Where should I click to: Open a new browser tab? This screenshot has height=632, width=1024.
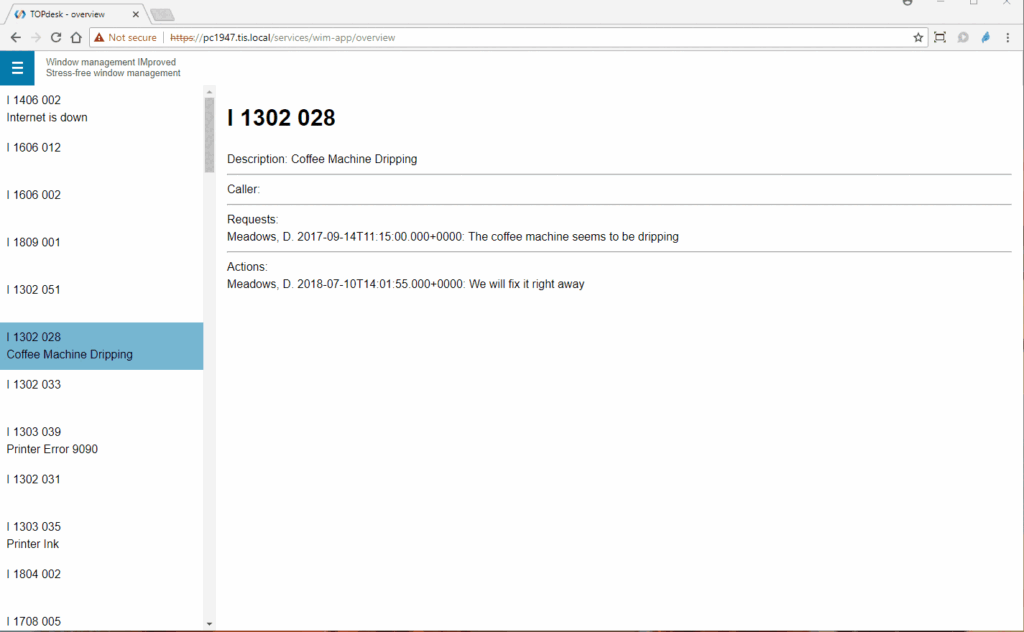click(161, 14)
